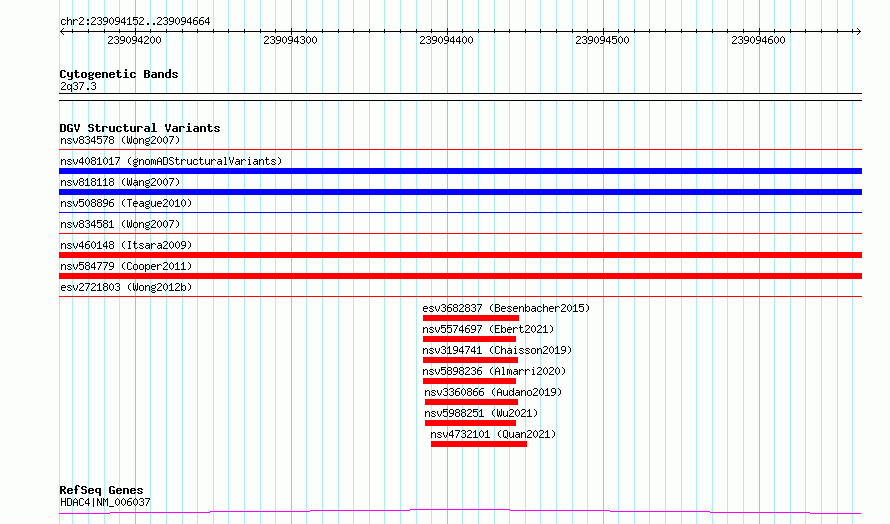Click the red bar of nsv584779
The height and width of the screenshot is (524, 890).
(460, 276)
